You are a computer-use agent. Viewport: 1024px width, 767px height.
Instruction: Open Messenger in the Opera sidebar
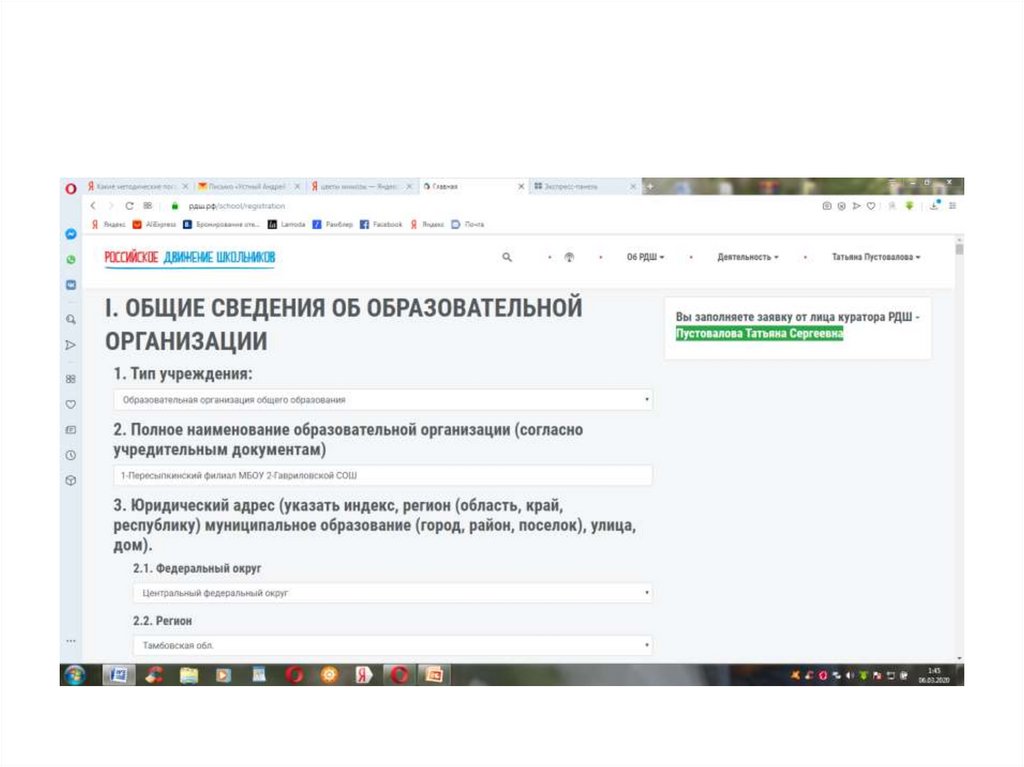tap(71, 234)
